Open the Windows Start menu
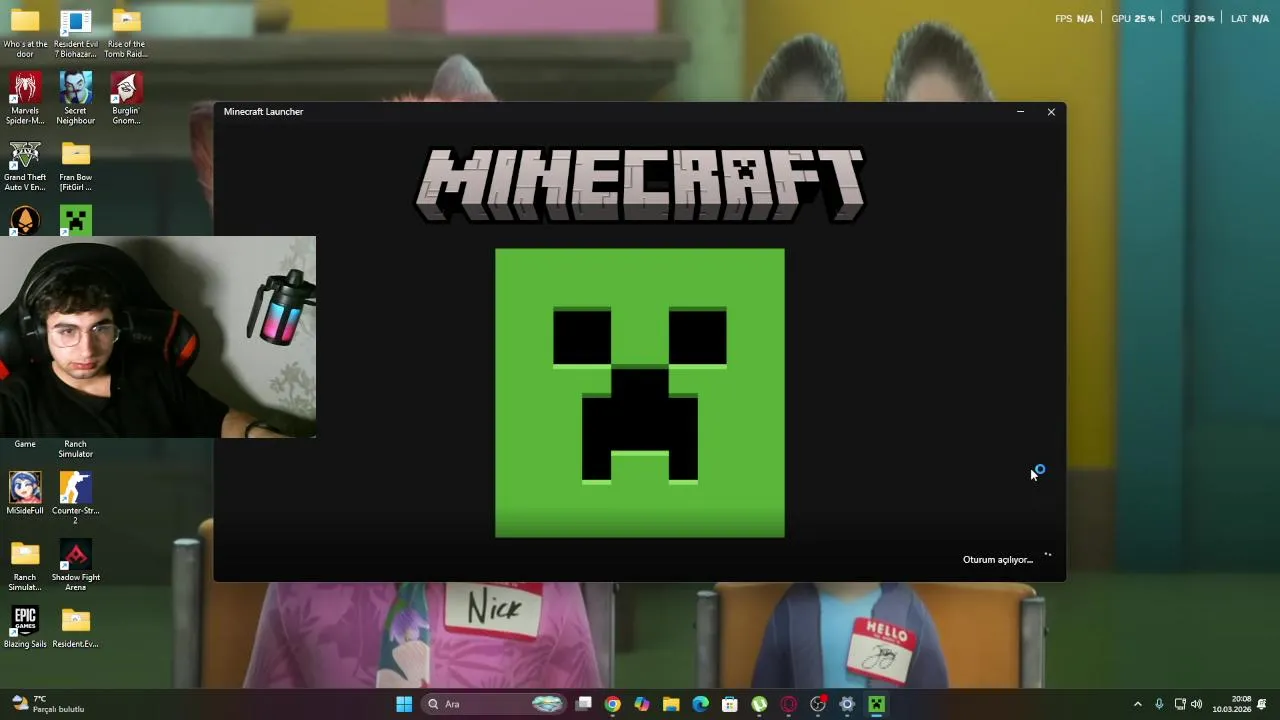 coord(404,704)
